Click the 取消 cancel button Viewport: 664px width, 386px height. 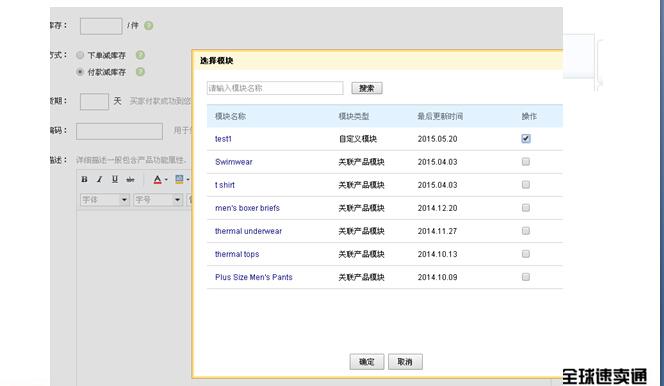coord(405,362)
